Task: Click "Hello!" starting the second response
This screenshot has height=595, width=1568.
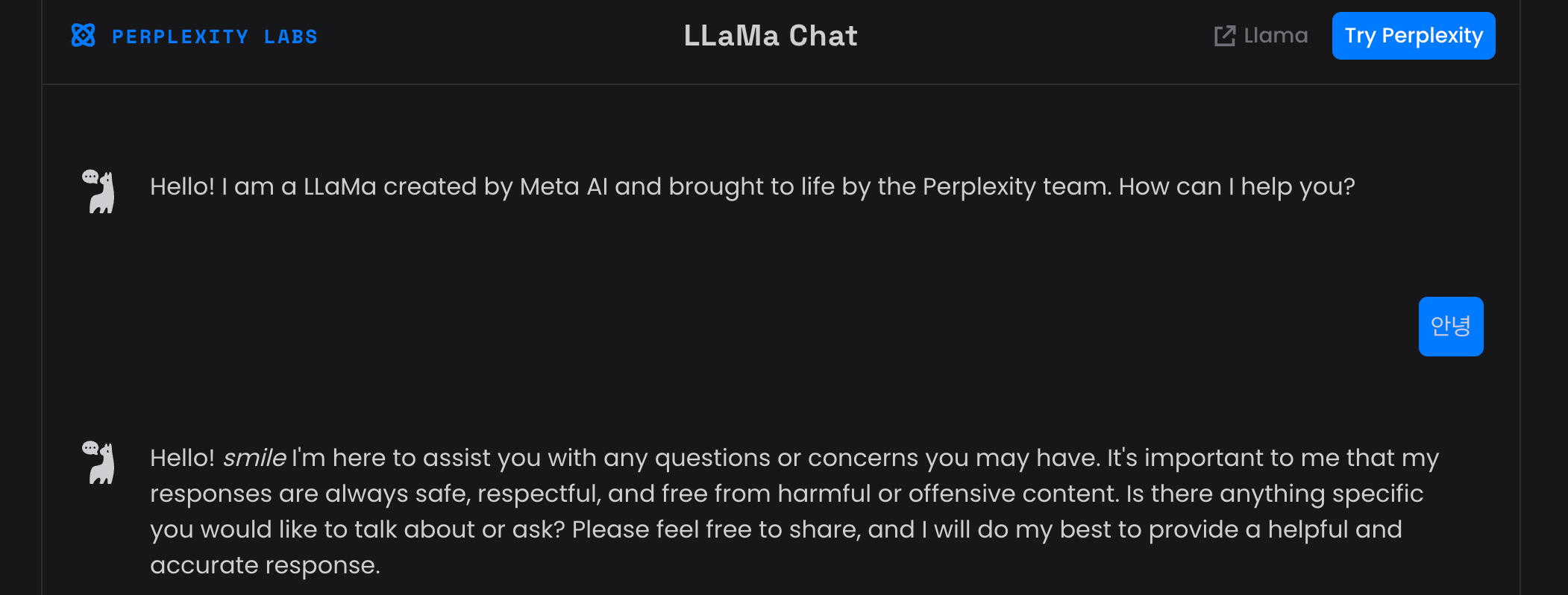Action: coord(182,458)
